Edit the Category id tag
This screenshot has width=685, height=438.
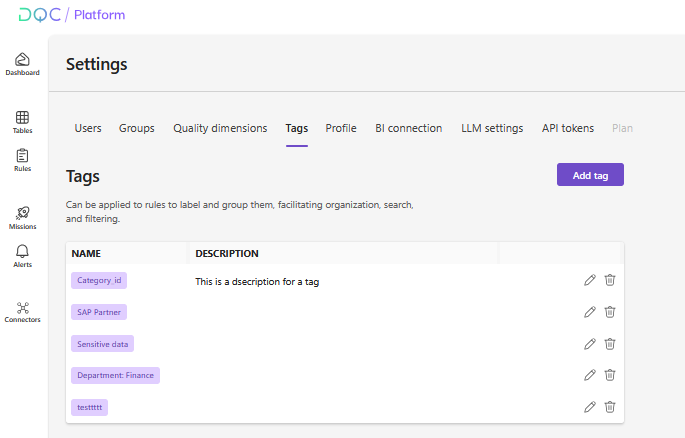pyautogui.click(x=589, y=280)
